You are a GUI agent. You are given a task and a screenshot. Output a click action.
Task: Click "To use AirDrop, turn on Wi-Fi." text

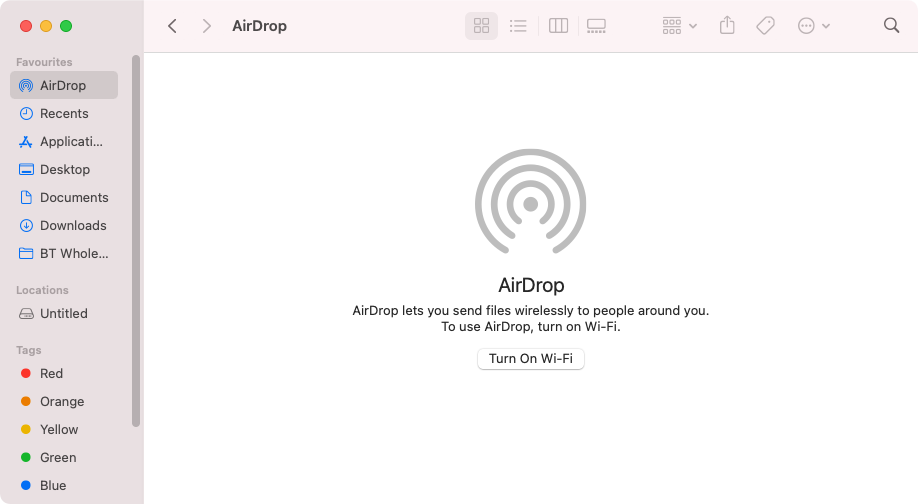point(530,327)
